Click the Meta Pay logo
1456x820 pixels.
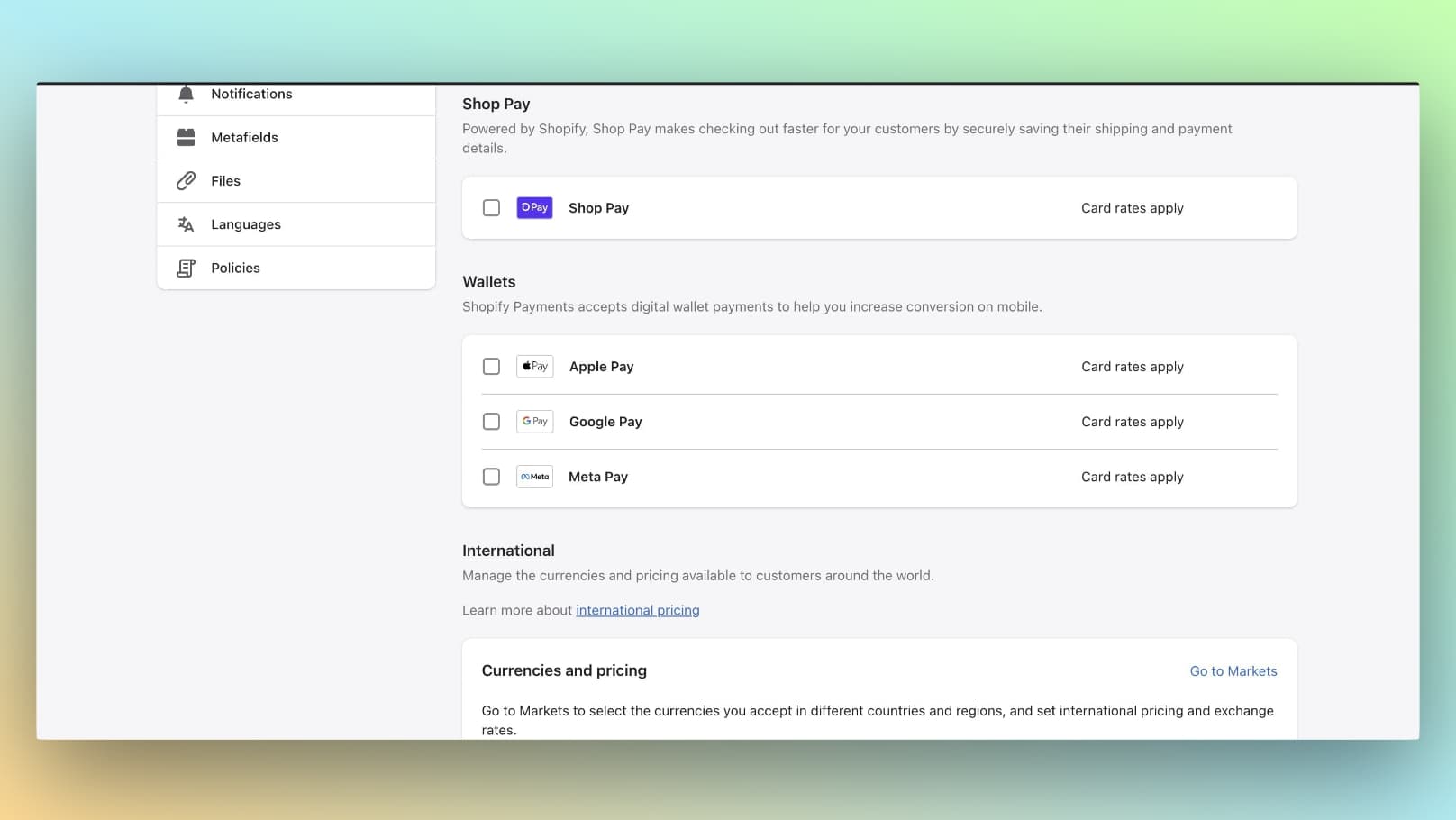534,476
